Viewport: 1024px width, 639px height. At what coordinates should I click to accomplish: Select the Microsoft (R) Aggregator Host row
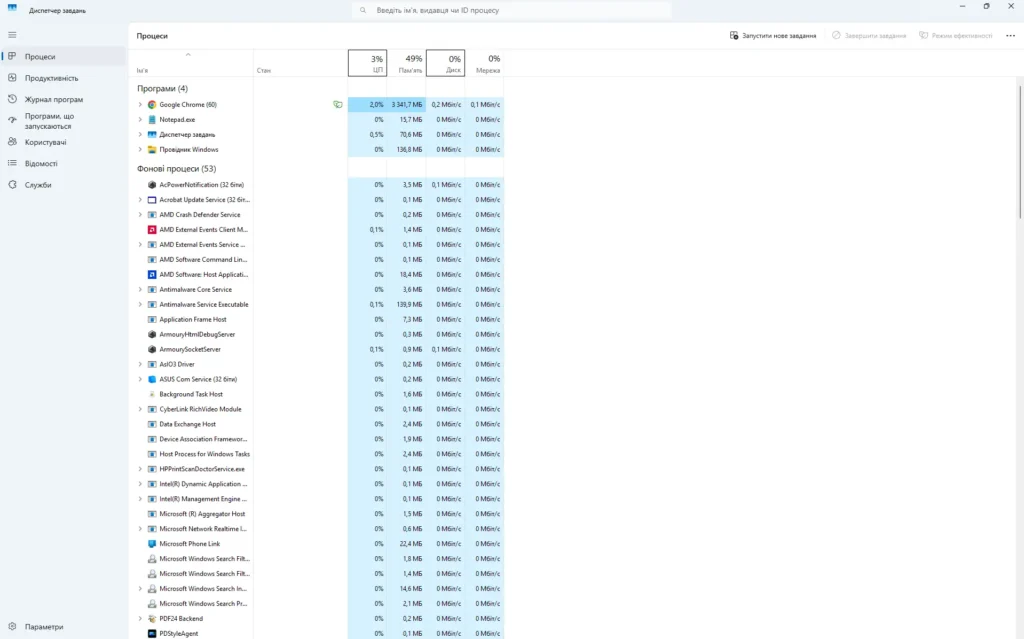pyautogui.click(x=317, y=514)
